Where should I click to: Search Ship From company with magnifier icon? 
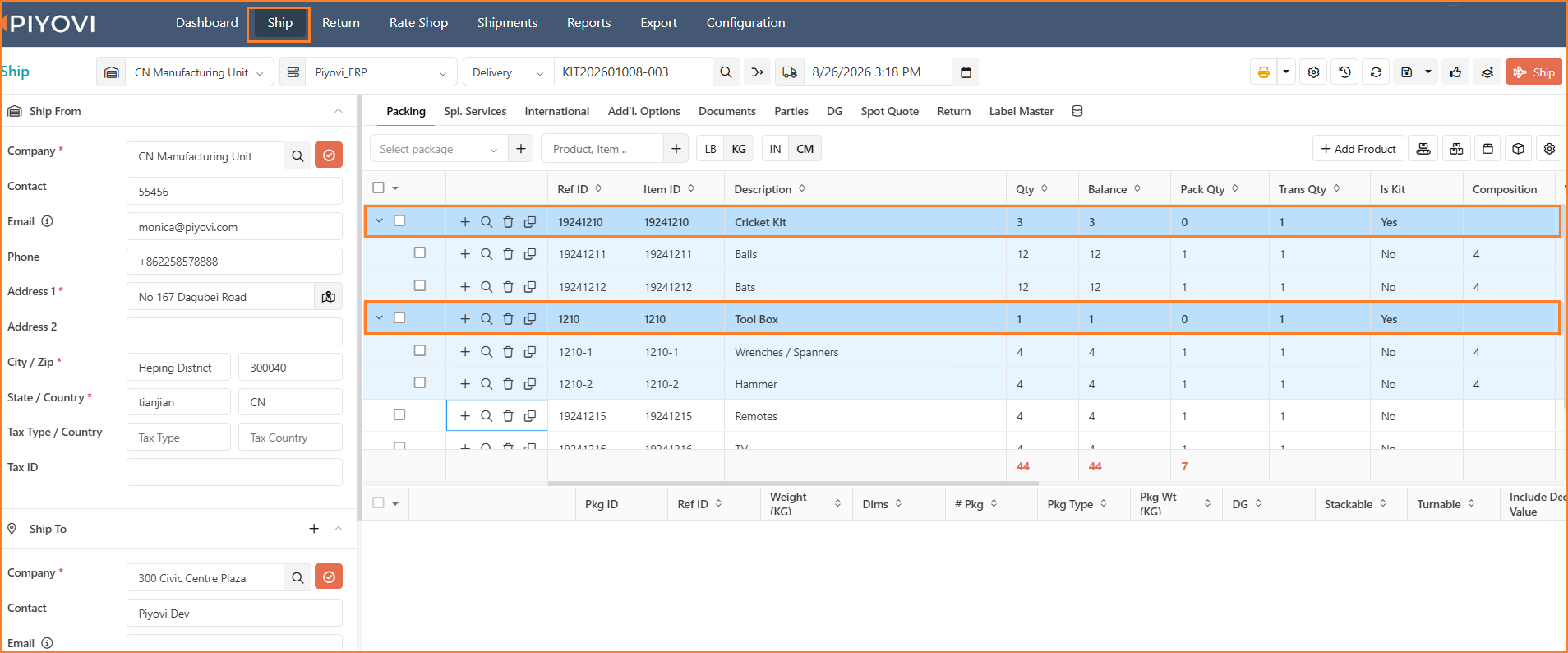click(x=297, y=155)
